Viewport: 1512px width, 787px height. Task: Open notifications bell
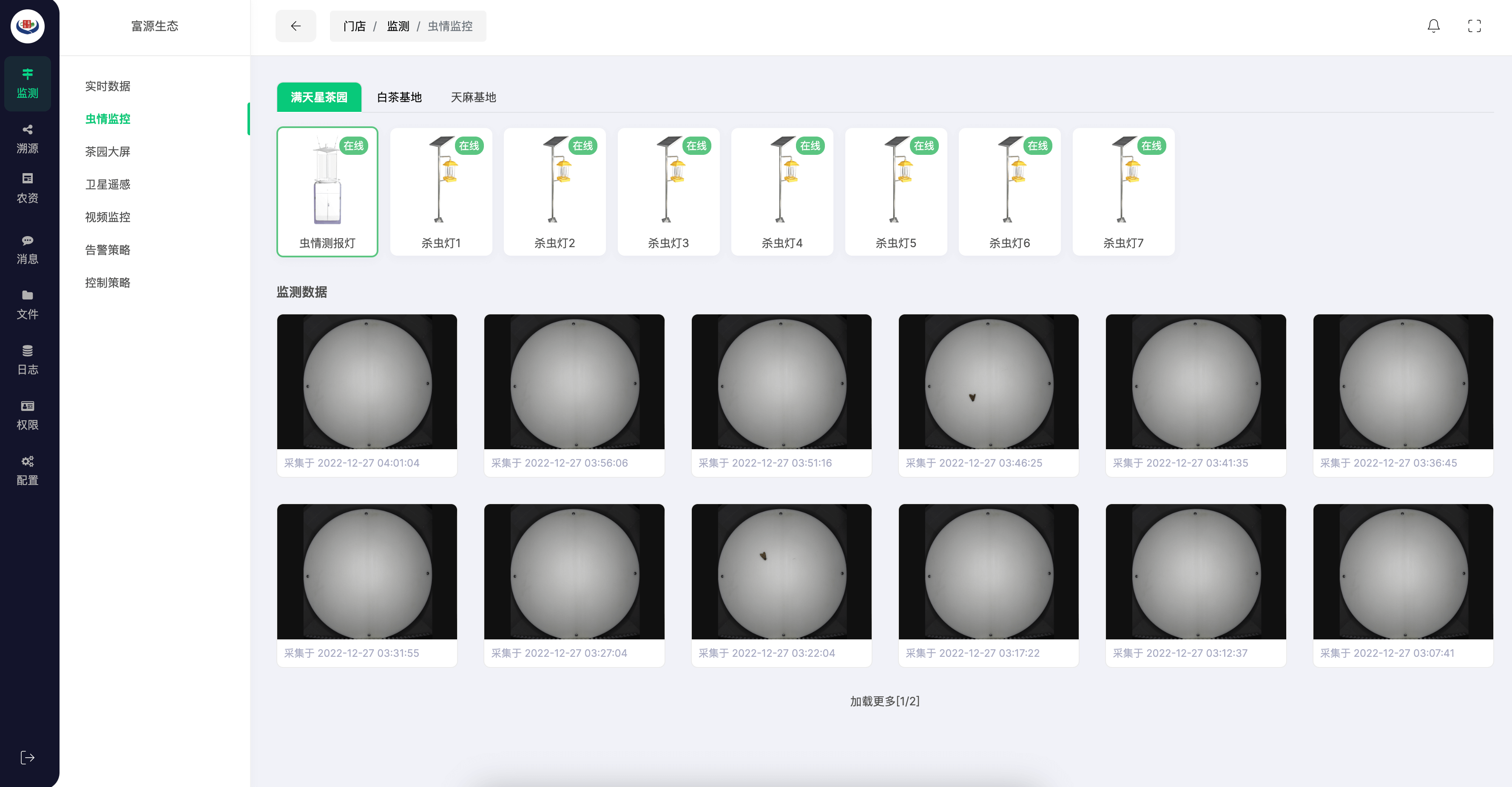click(x=1433, y=26)
